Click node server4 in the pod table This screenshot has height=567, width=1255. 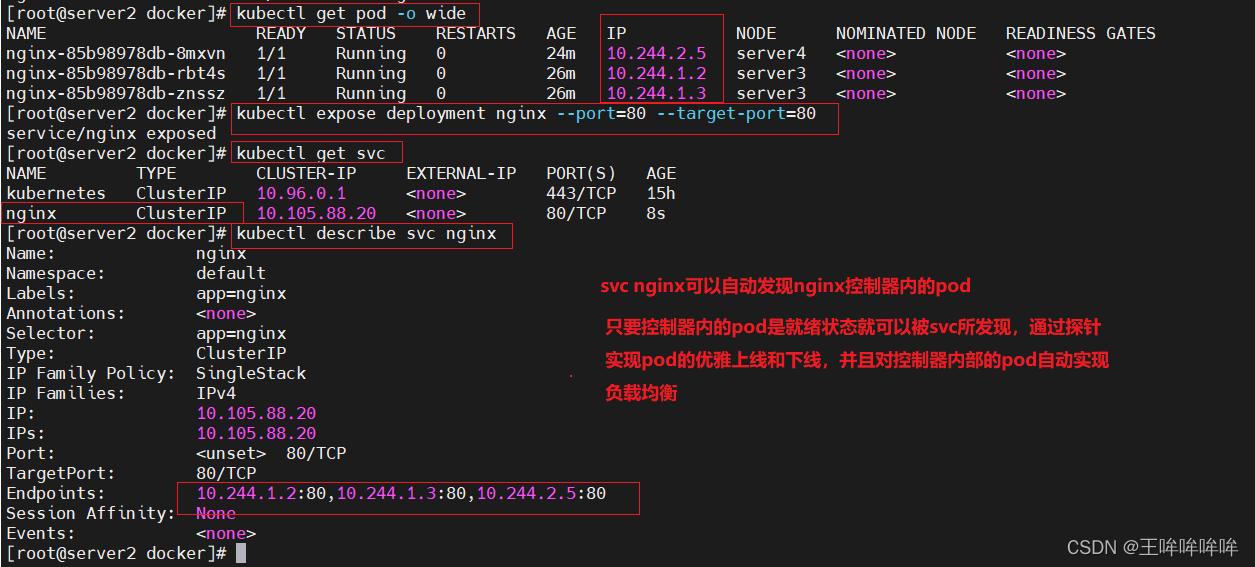pyautogui.click(x=771, y=53)
